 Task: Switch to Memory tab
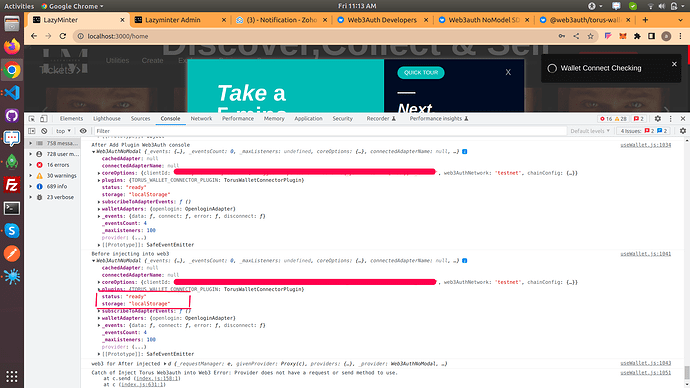click(274, 119)
